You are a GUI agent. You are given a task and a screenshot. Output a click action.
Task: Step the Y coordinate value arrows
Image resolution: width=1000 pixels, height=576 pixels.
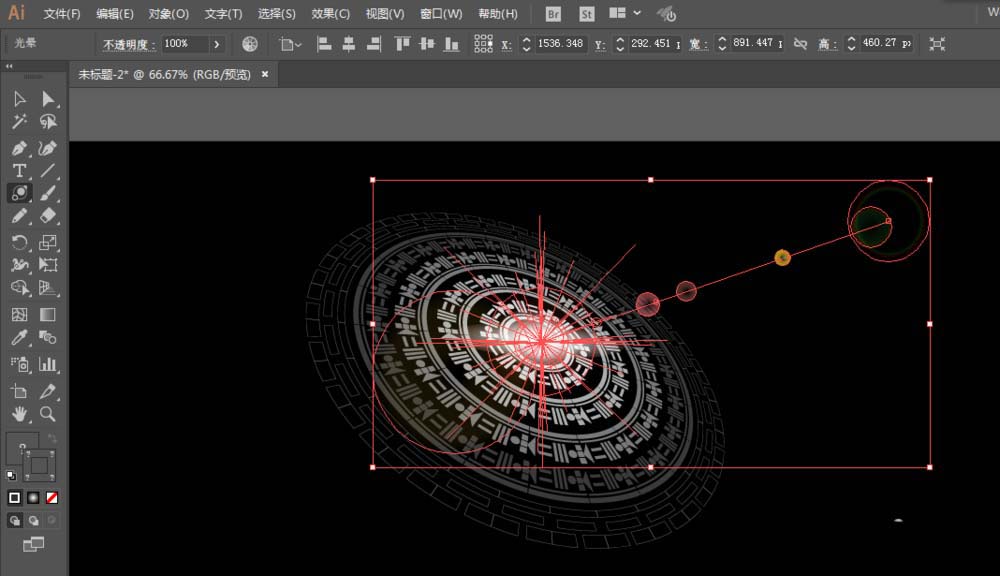click(x=620, y=43)
